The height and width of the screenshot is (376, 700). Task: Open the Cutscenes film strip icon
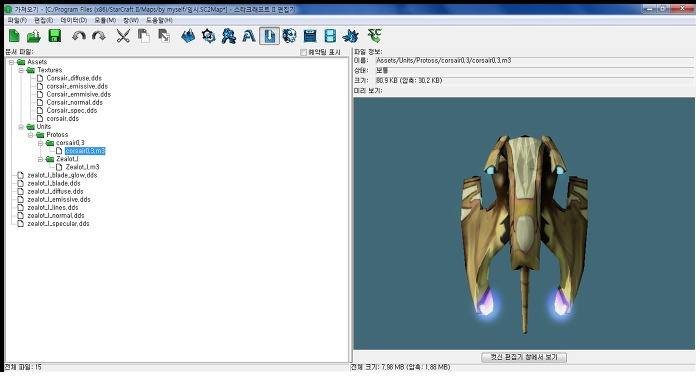[x=330, y=36]
